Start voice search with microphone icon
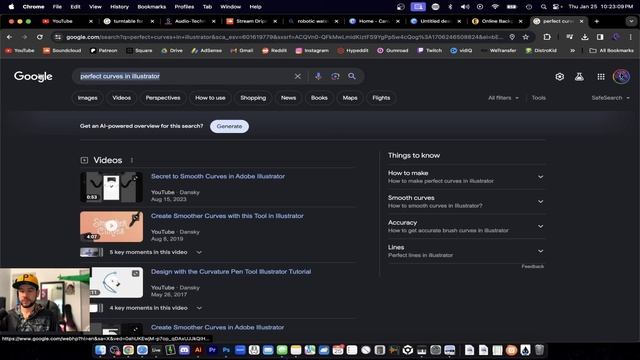The image size is (640, 360). pyautogui.click(x=318, y=76)
